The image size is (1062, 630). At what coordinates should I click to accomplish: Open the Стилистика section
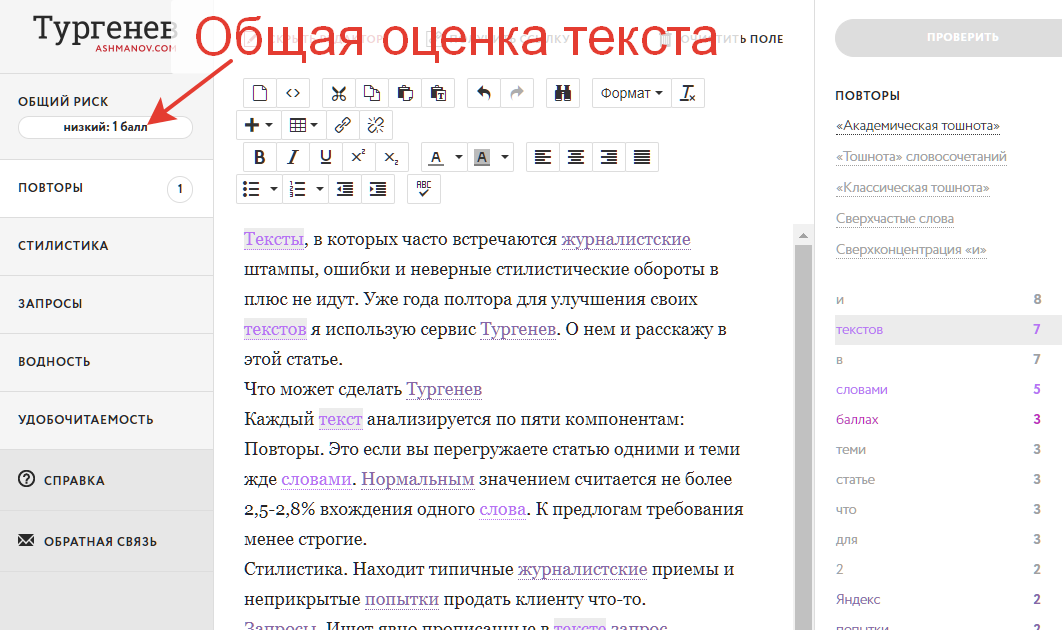click(x=106, y=246)
